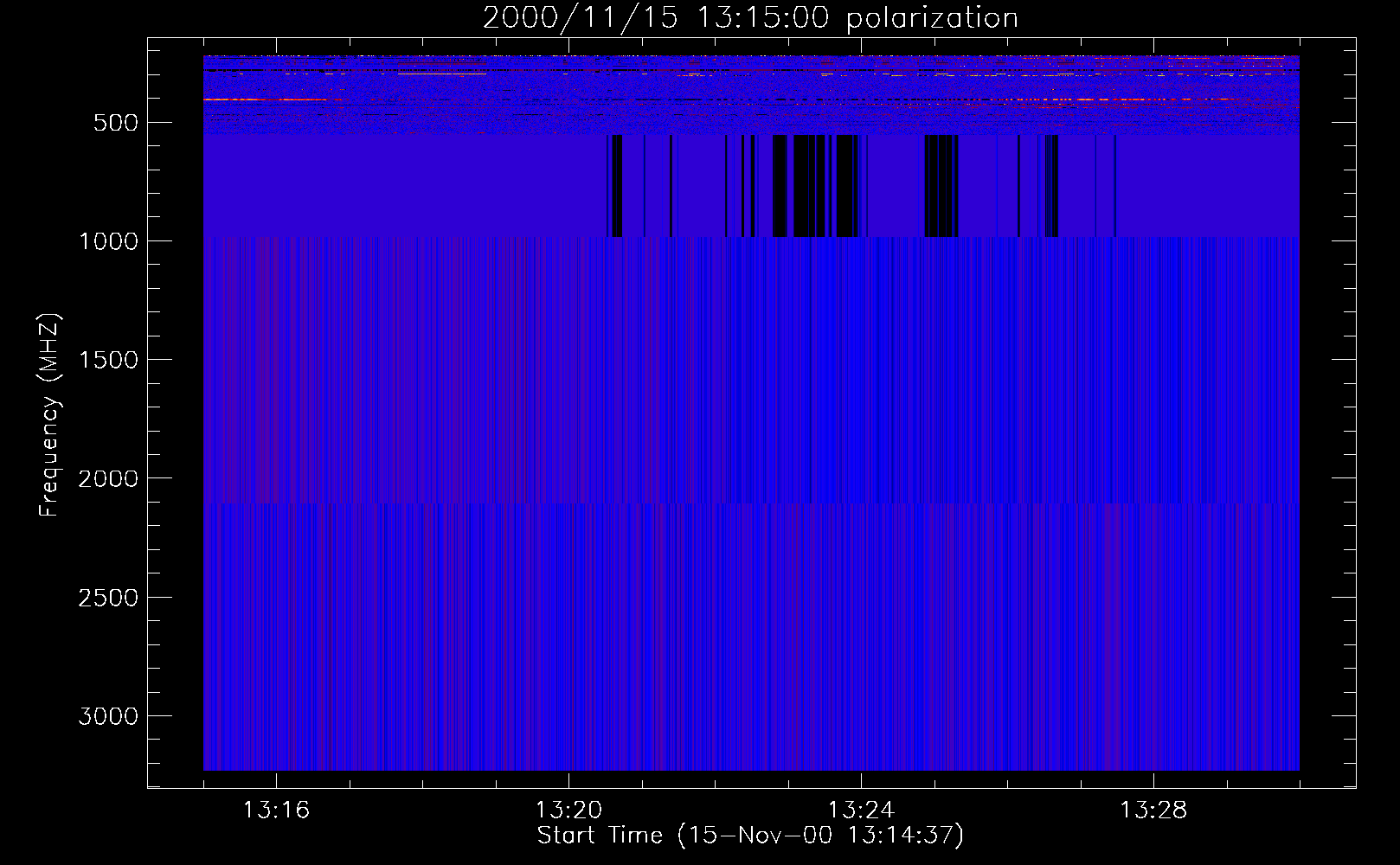The width and height of the screenshot is (1400, 865).
Task: Click the plot title '2000/11/15 13:15:00 polarization'
Action: tap(750, 18)
